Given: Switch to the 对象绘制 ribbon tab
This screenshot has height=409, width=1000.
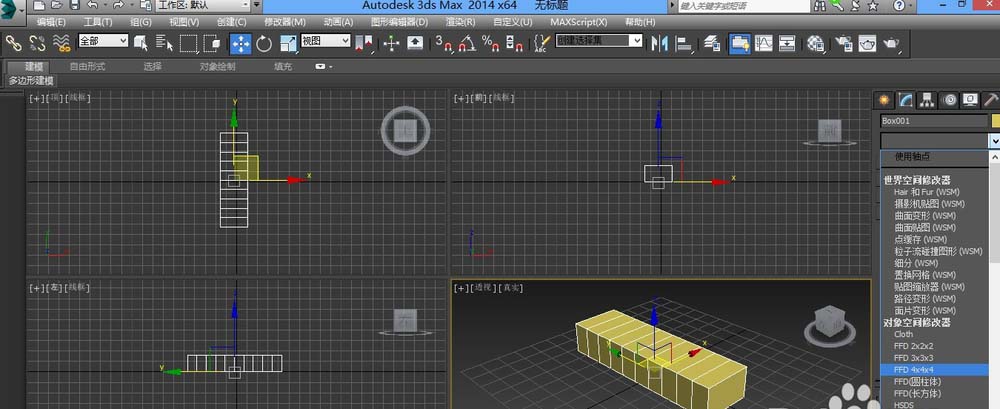Looking at the screenshot, I should point(217,66).
